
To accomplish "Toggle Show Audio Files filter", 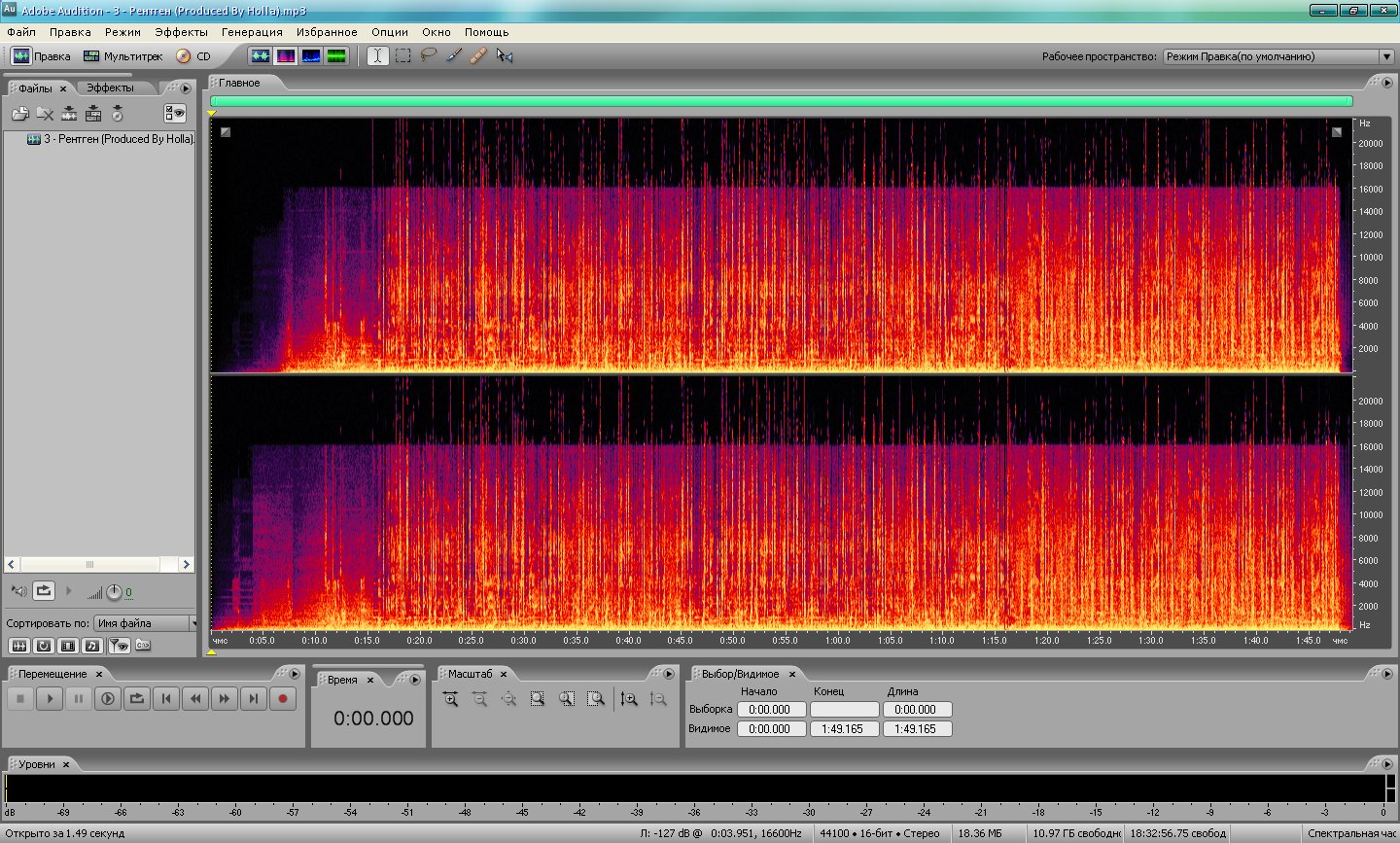I will [18, 646].
